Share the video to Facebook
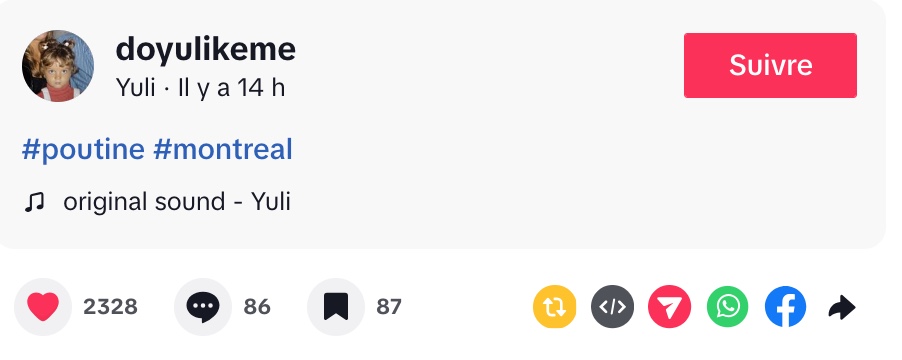The image size is (902, 360). (785, 307)
